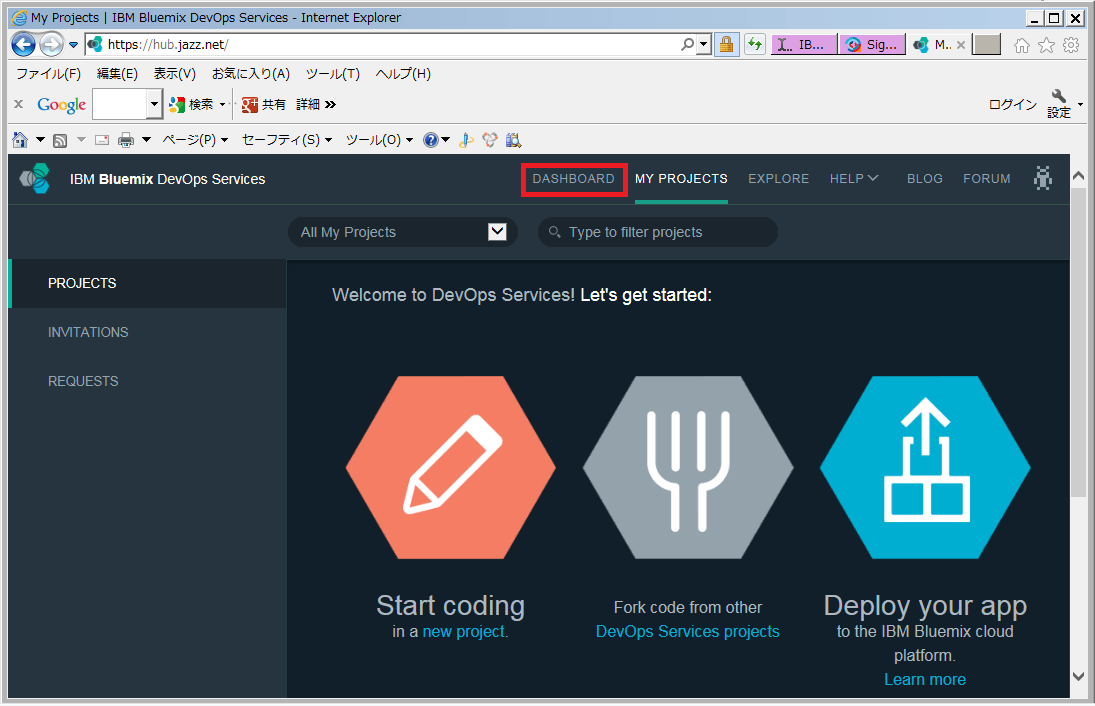Click the ログイン link on the Google toolbar
The height and width of the screenshot is (706, 1095).
pos(1013,105)
